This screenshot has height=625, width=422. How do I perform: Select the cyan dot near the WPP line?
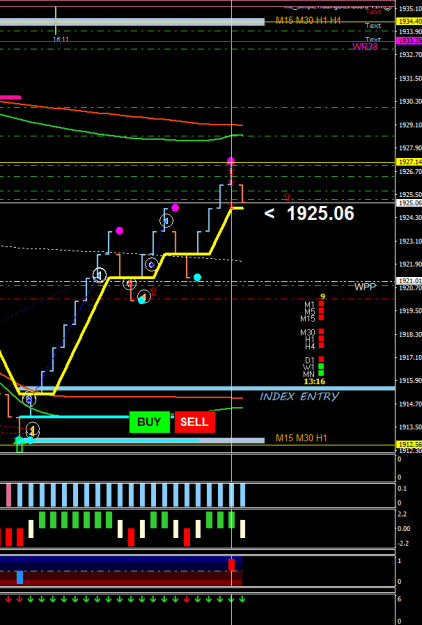point(197,277)
